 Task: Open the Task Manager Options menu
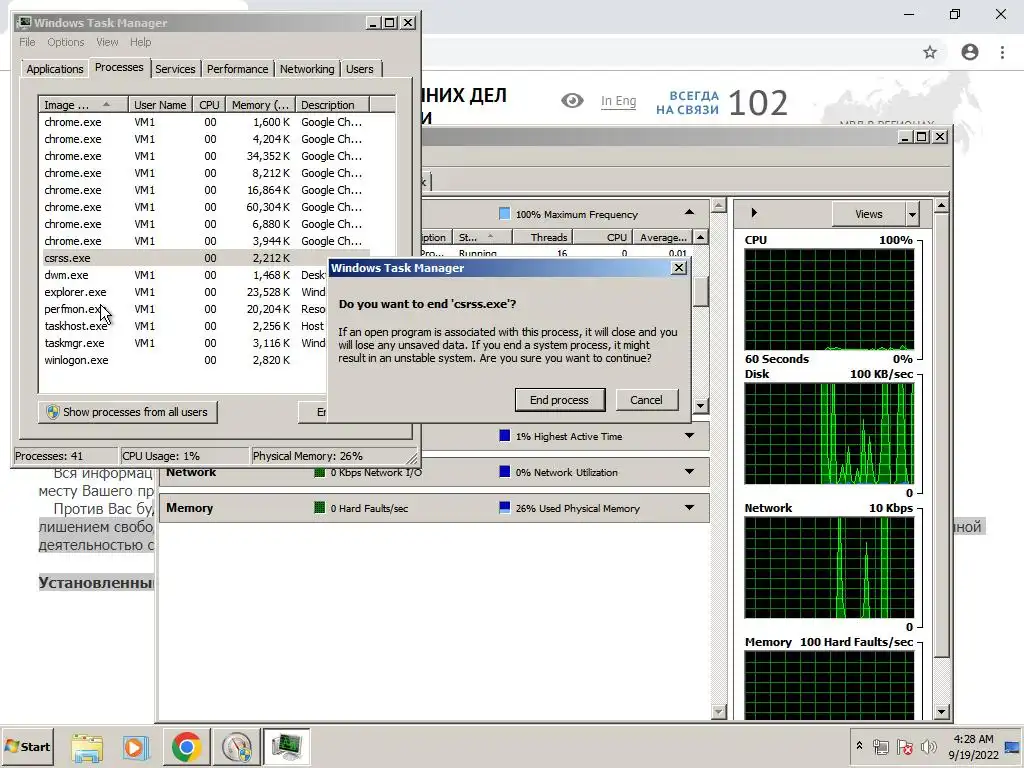[x=65, y=42]
